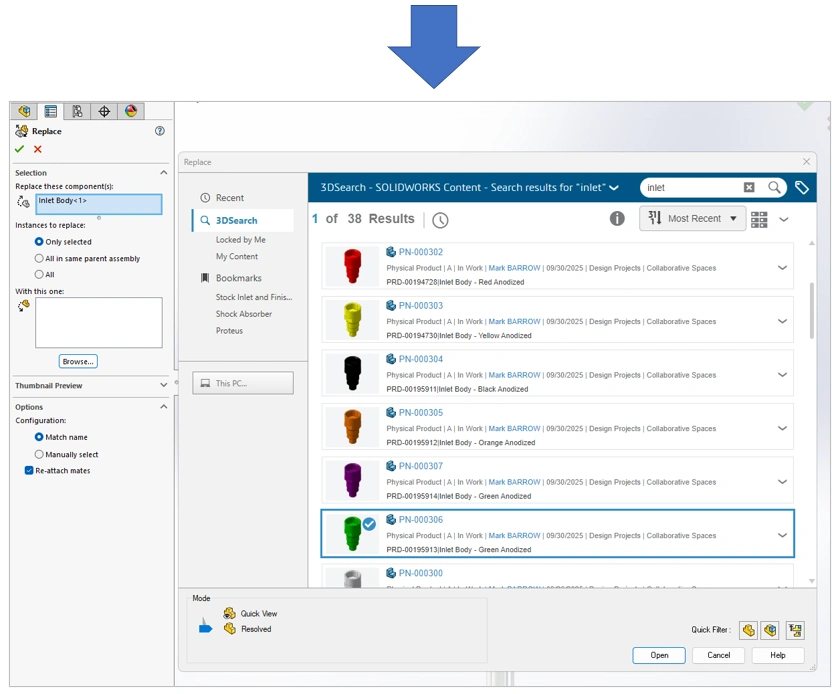Open the Most Recent sort dropdown
840x694 pixels.
[x=693, y=219]
